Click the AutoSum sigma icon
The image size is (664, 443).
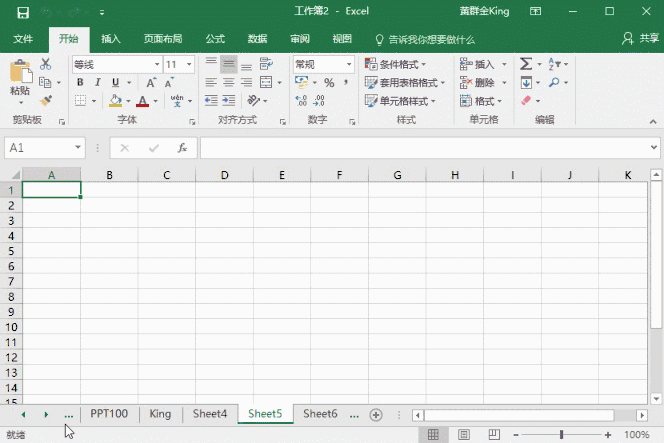pos(526,64)
